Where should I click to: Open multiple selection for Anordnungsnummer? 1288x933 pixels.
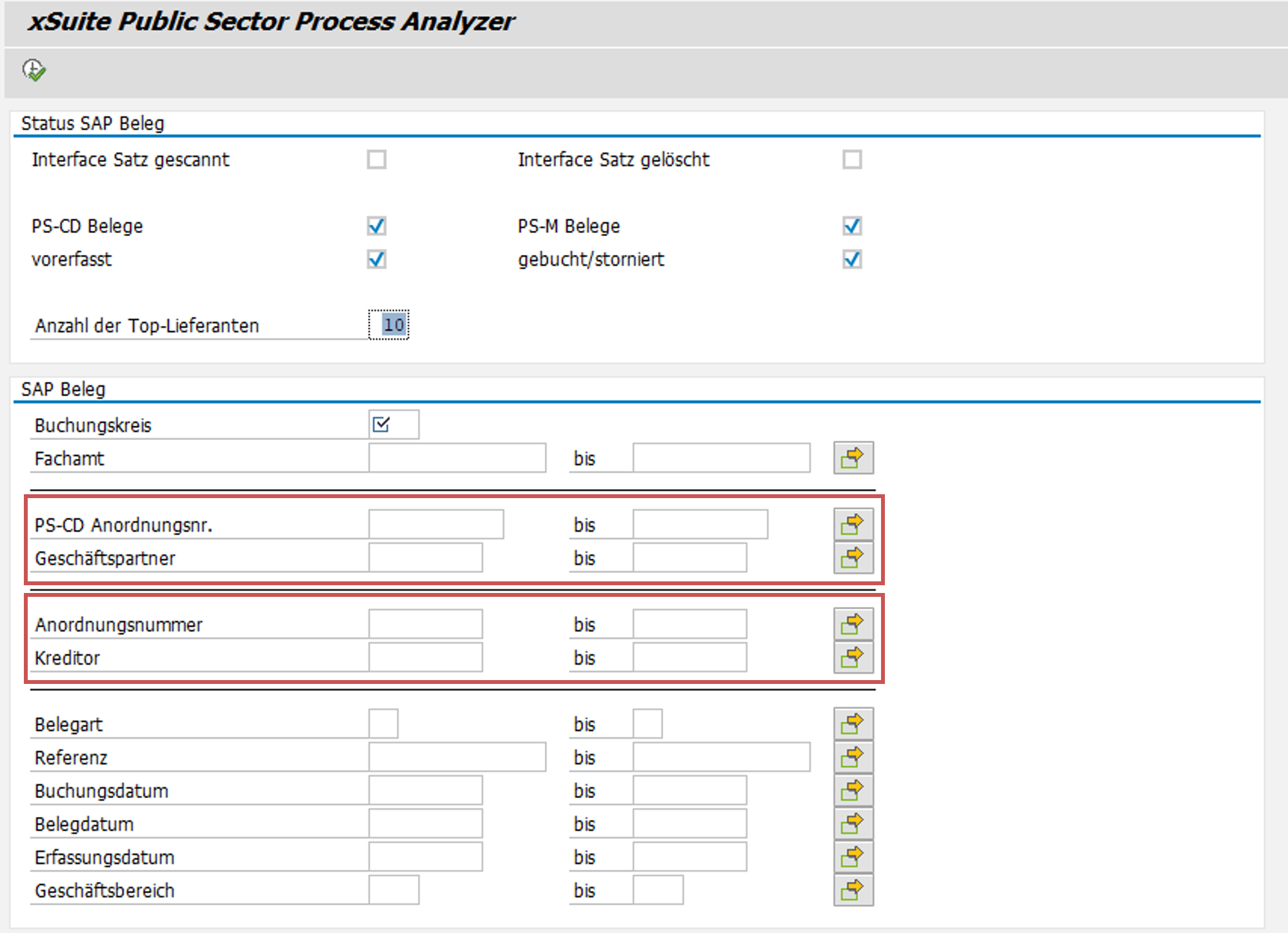tap(853, 623)
